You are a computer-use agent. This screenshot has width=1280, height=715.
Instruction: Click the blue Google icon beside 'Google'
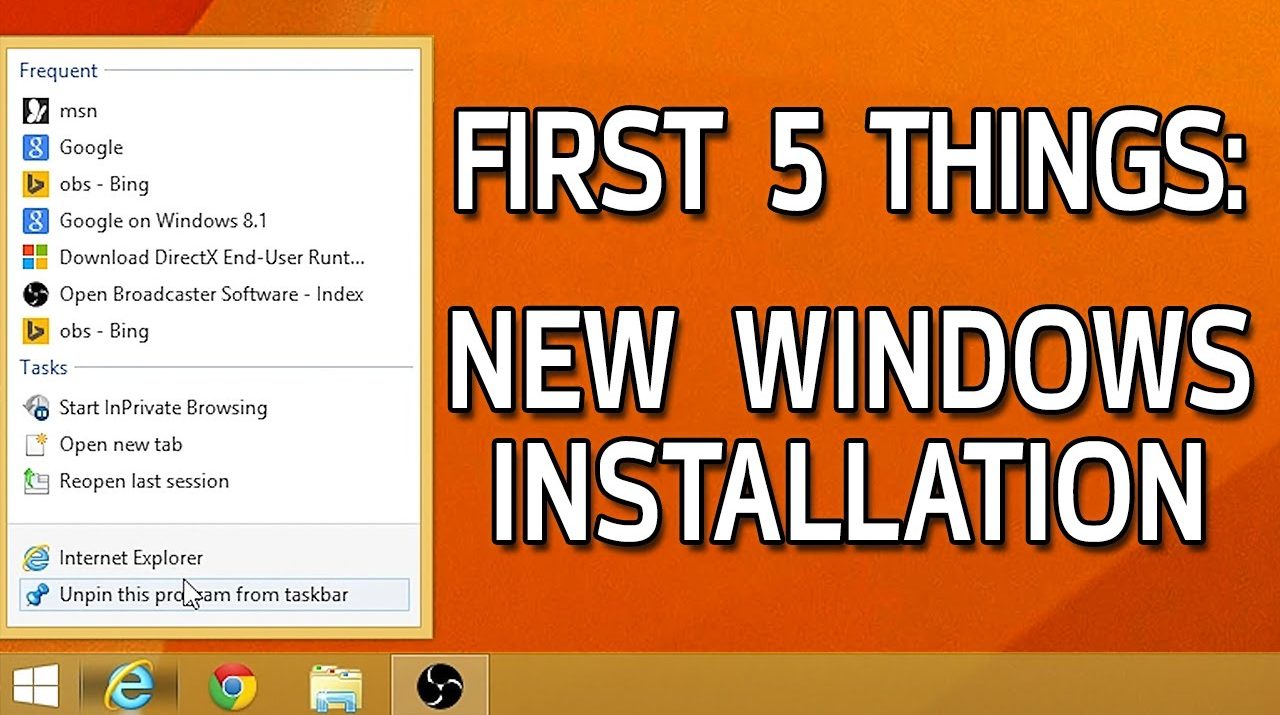(36, 148)
